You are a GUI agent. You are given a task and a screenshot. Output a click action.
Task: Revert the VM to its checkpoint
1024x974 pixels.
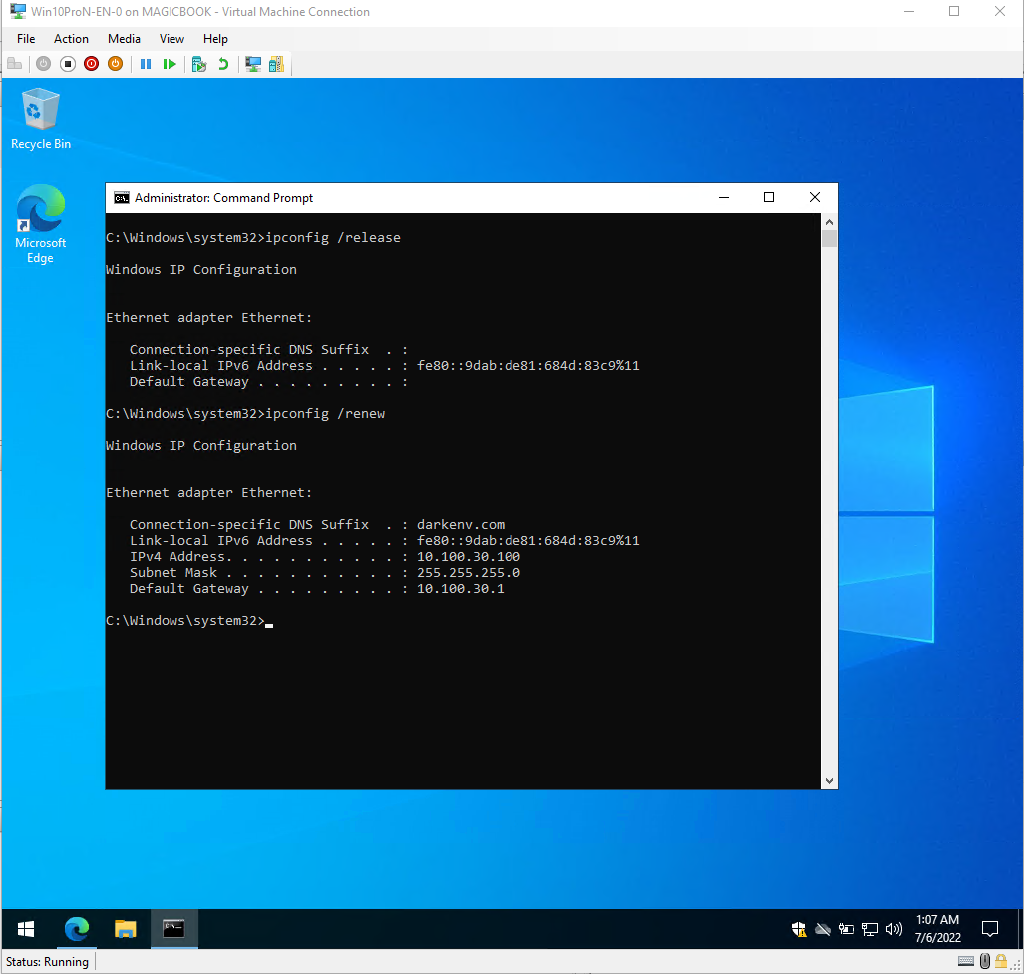pos(222,64)
